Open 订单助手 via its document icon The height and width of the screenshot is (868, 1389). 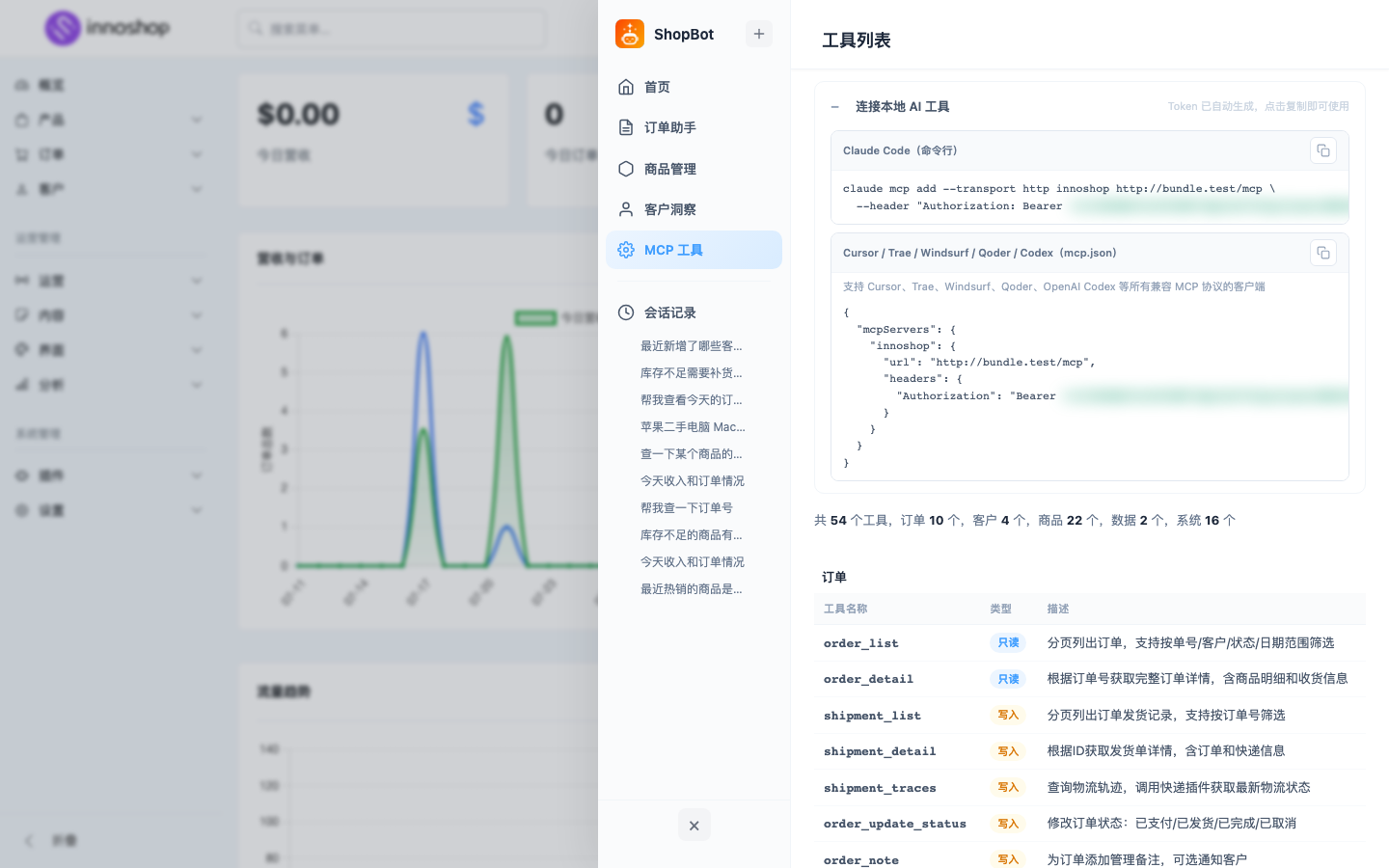(x=626, y=127)
